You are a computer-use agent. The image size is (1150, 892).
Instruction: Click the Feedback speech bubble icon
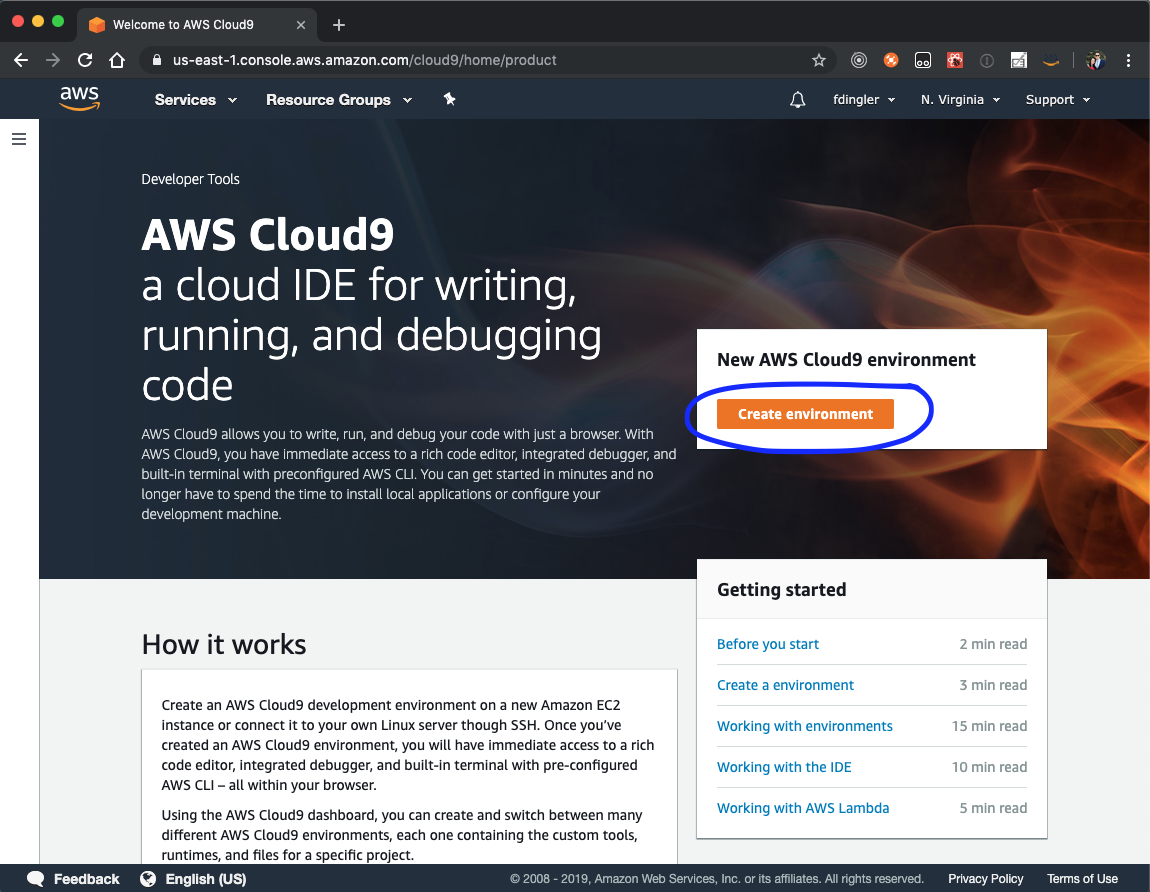coord(36,879)
